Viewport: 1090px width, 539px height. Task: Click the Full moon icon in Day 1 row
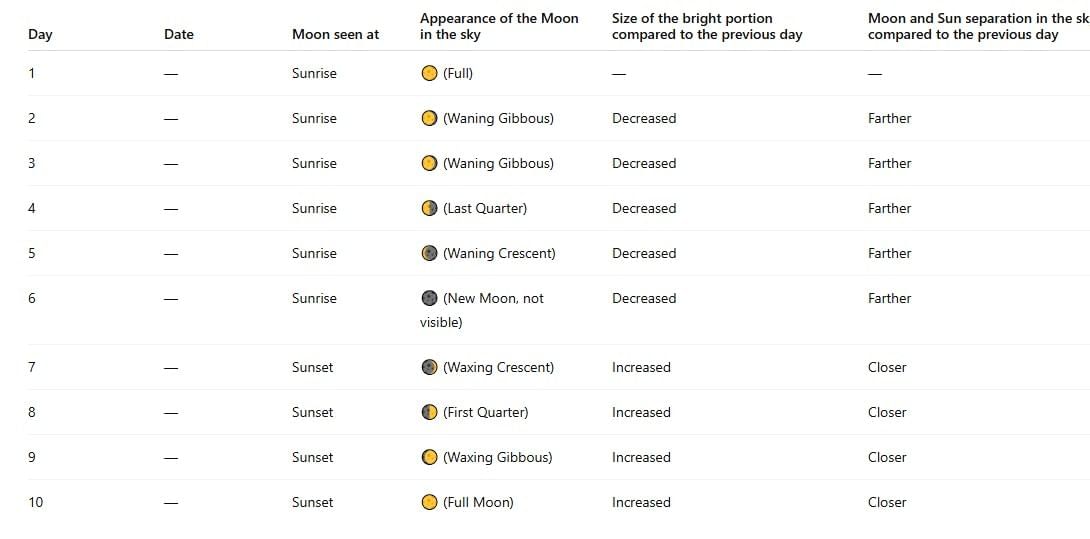(429, 73)
